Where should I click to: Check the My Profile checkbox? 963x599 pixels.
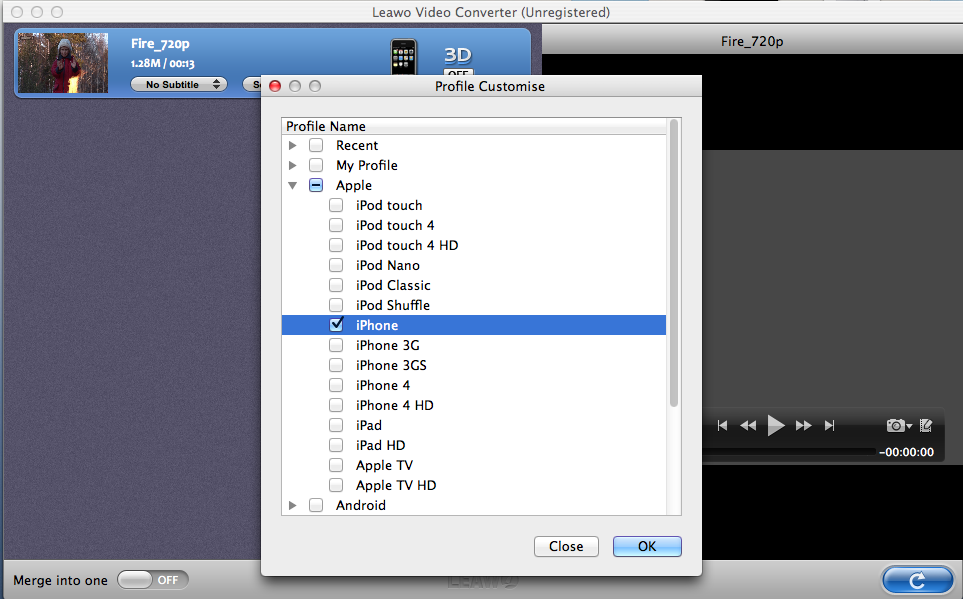coord(316,165)
